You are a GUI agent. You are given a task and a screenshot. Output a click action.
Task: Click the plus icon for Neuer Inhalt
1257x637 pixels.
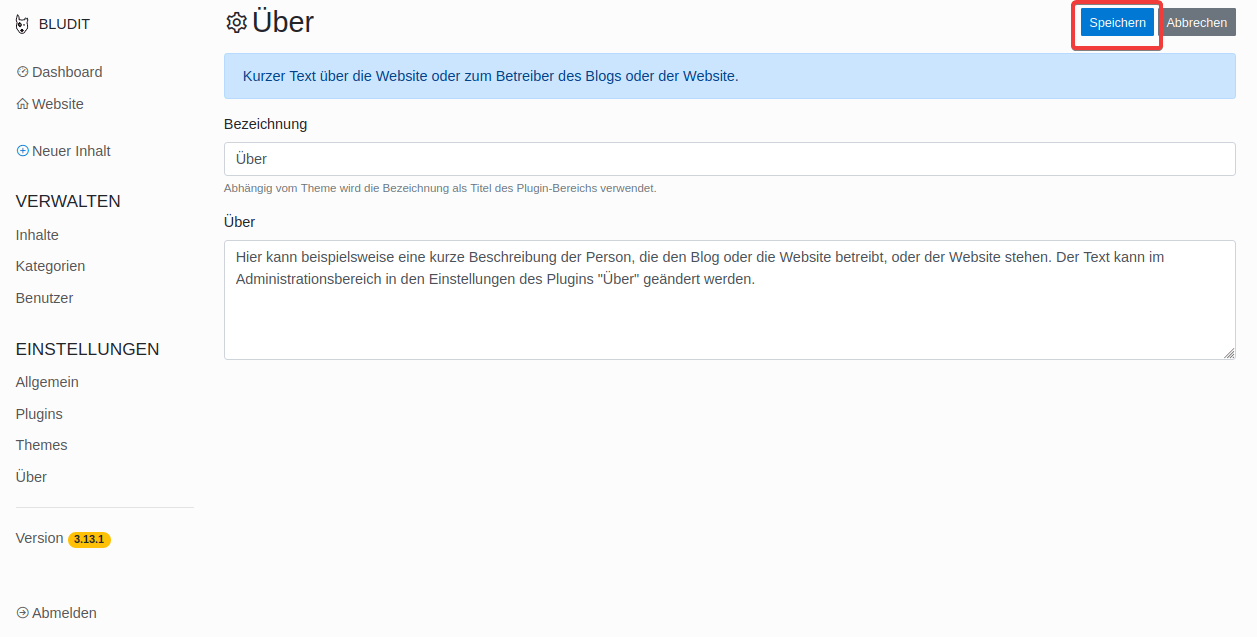[23, 151]
